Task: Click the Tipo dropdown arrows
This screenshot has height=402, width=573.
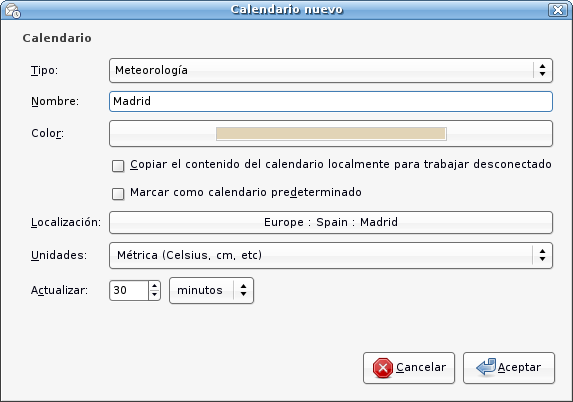Action: (x=543, y=70)
